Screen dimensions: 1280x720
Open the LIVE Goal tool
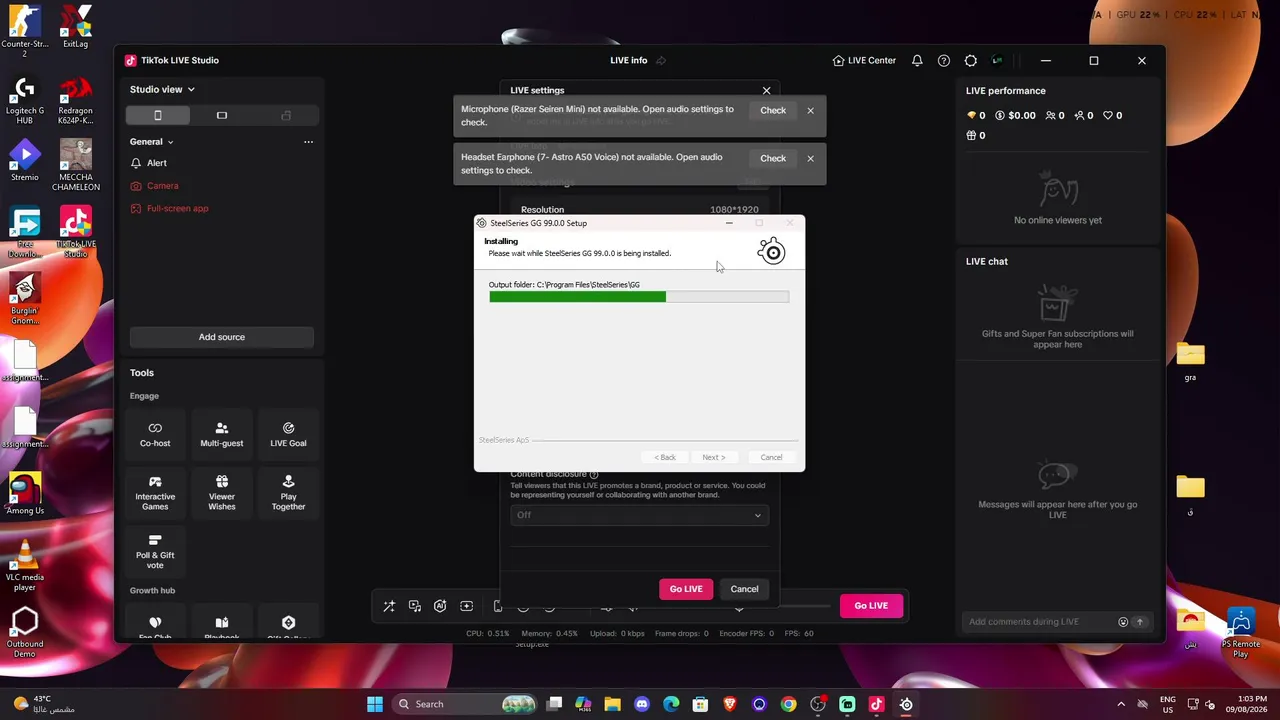tap(288, 435)
